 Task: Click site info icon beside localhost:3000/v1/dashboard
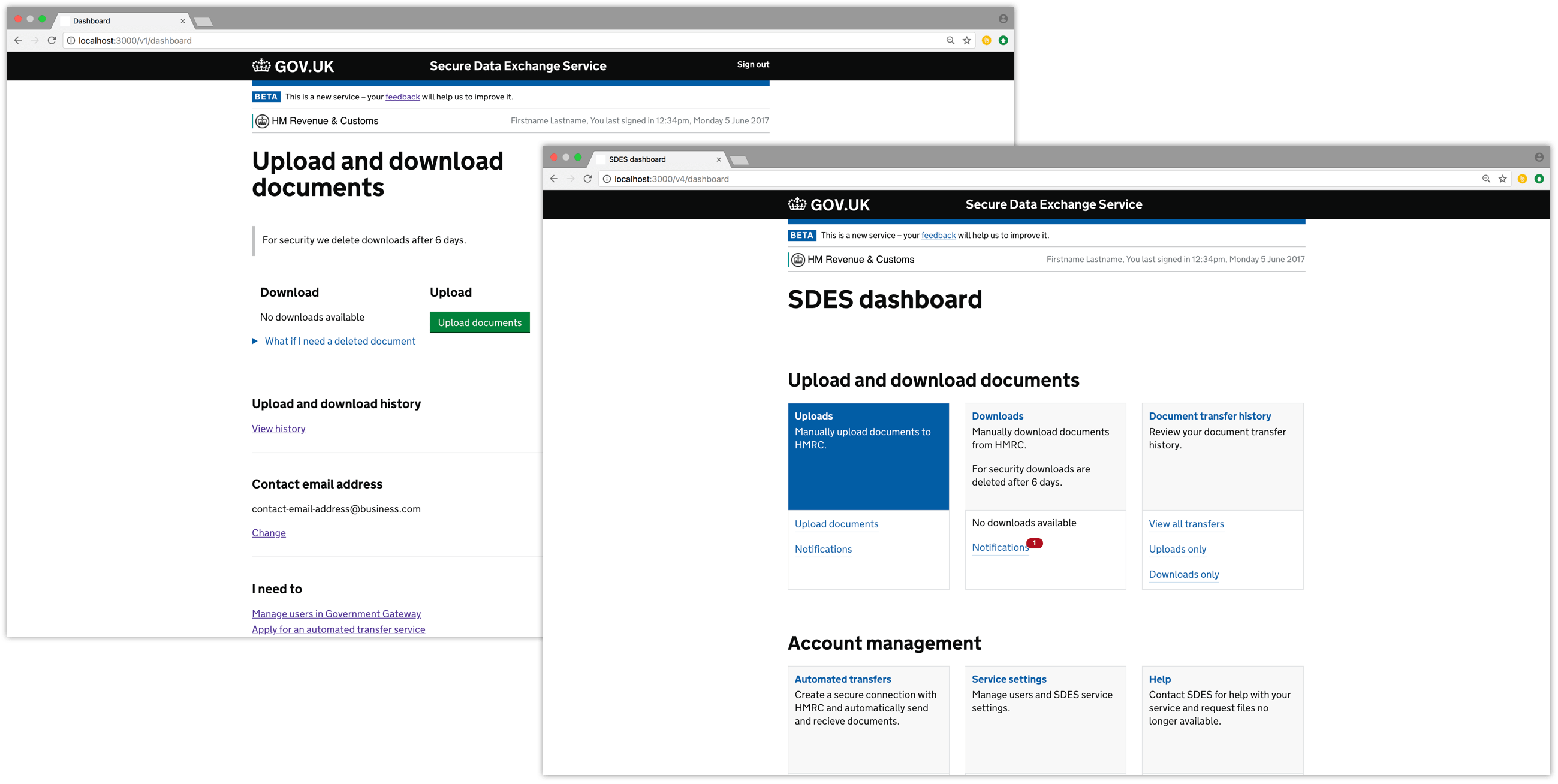tap(71, 41)
